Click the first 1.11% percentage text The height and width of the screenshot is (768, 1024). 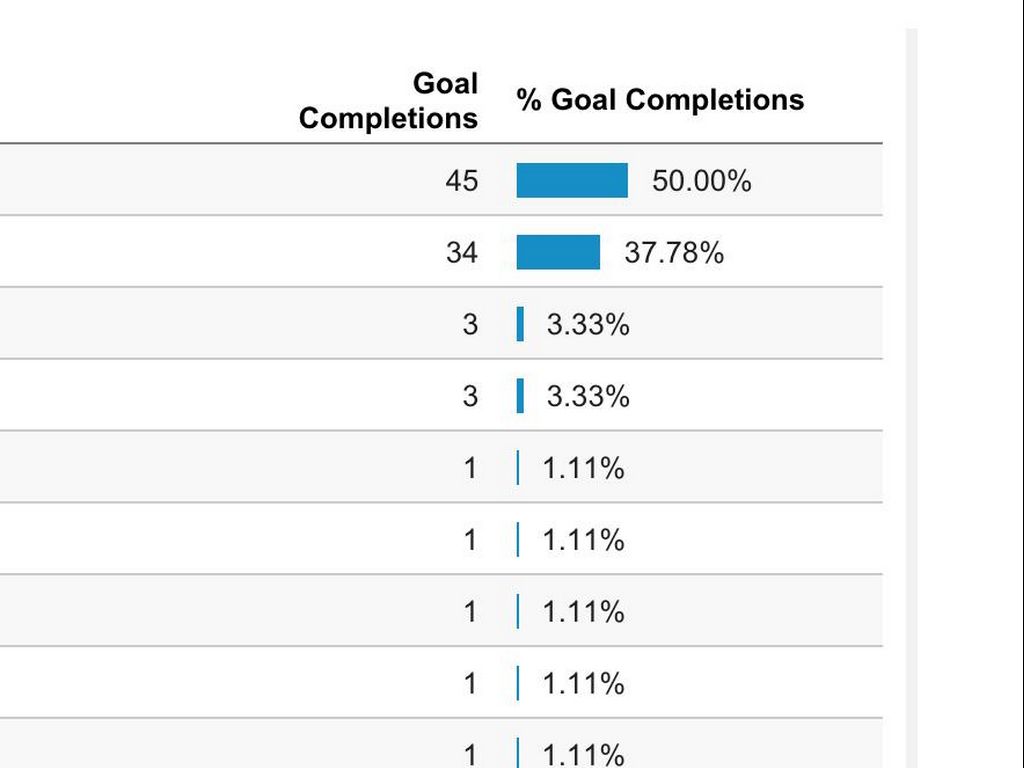click(584, 468)
